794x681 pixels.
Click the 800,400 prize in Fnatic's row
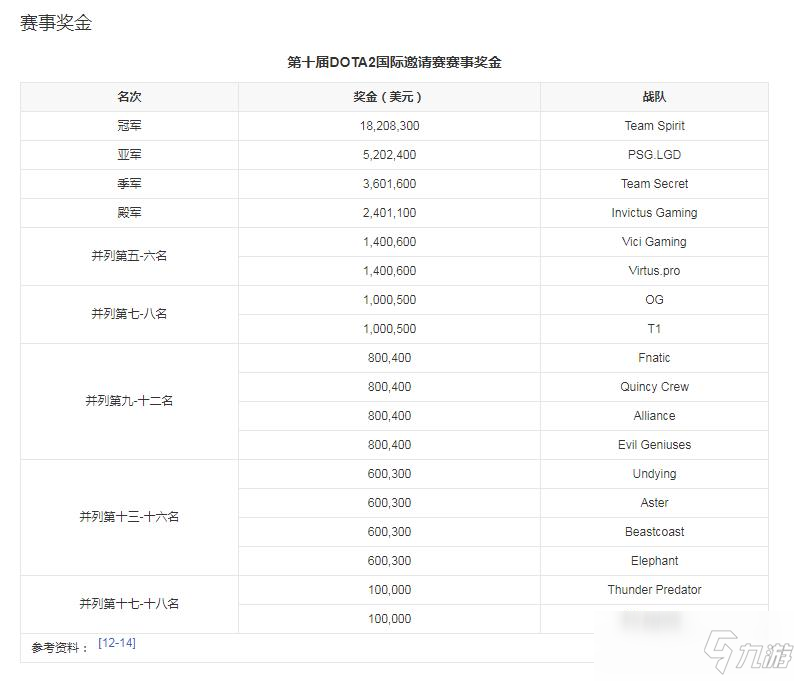point(389,357)
